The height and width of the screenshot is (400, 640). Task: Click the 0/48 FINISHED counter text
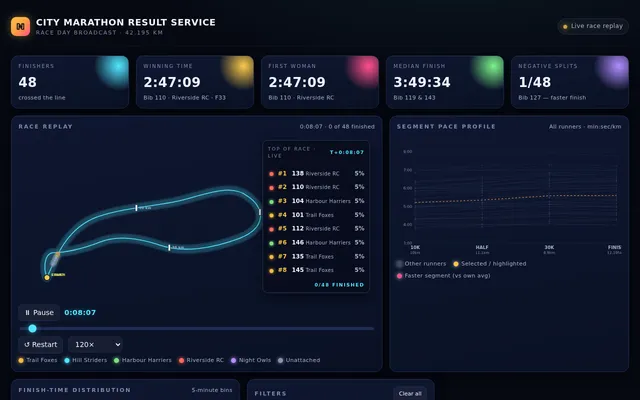(339, 285)
